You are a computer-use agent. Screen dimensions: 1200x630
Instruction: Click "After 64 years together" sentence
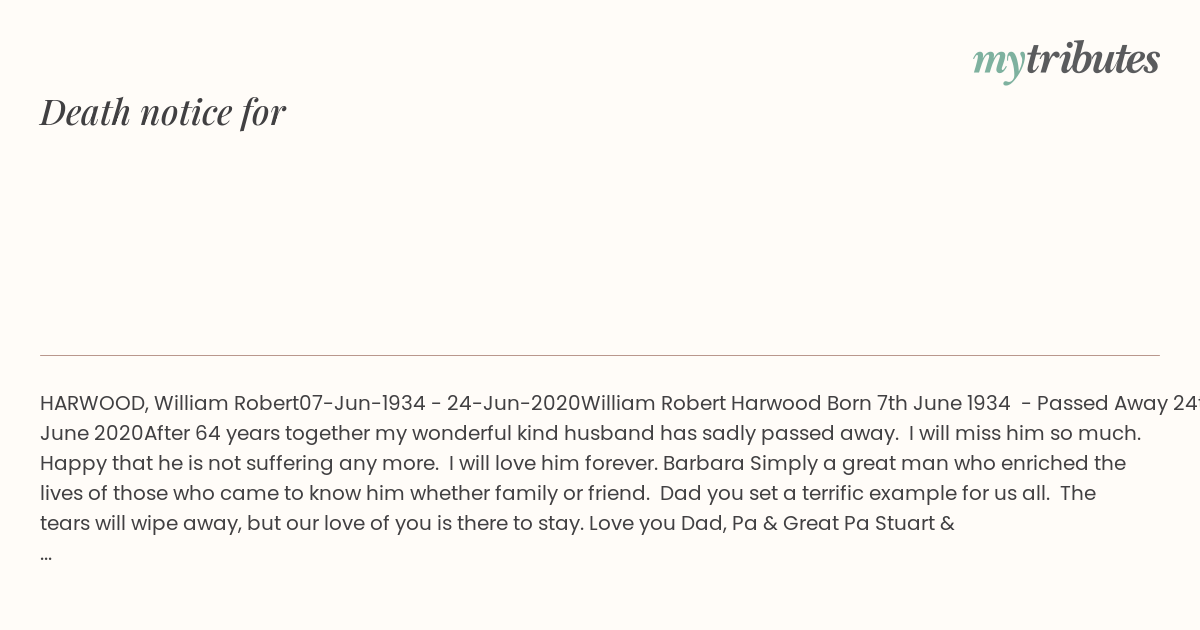258,434
